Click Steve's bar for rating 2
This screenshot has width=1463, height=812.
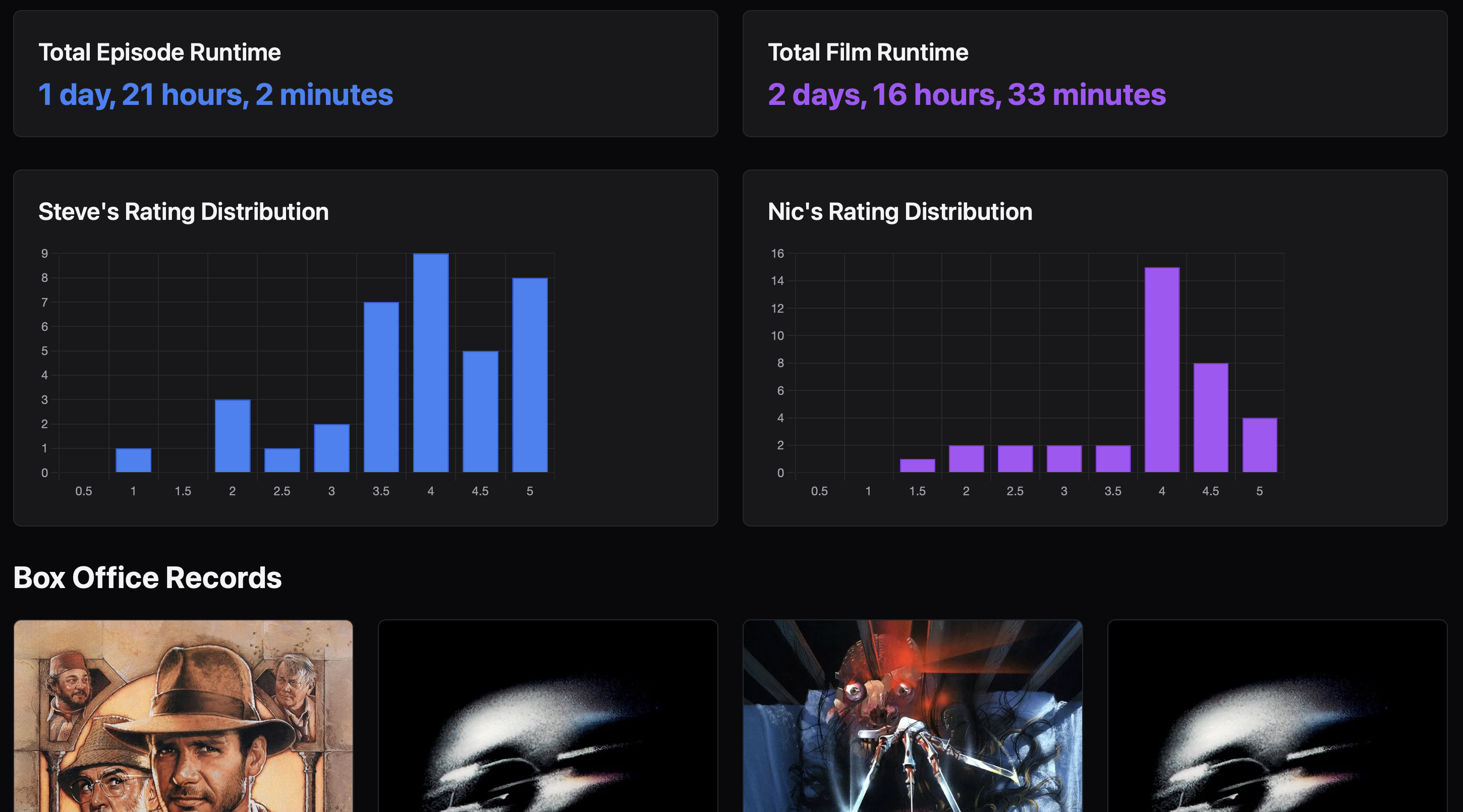(232, 436)
